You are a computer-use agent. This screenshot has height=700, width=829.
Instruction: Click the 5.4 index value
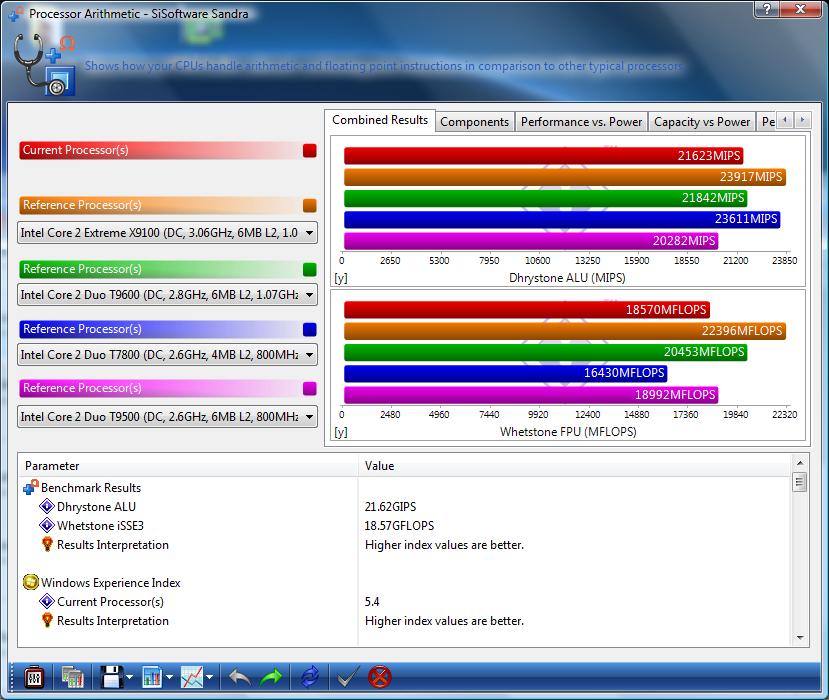[x=372, y=602]
